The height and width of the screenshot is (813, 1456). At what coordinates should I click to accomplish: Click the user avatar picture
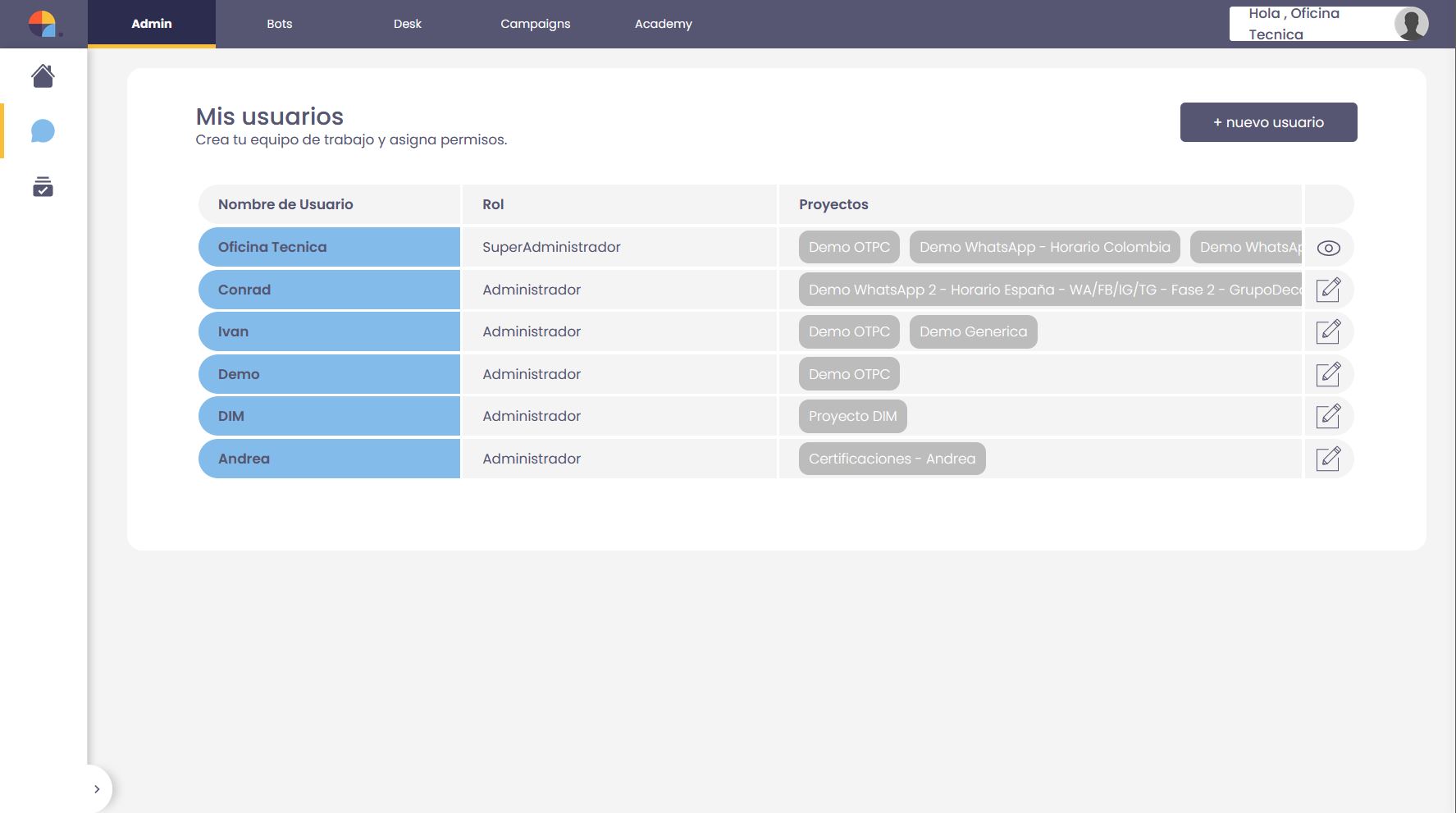point(1411,24)
